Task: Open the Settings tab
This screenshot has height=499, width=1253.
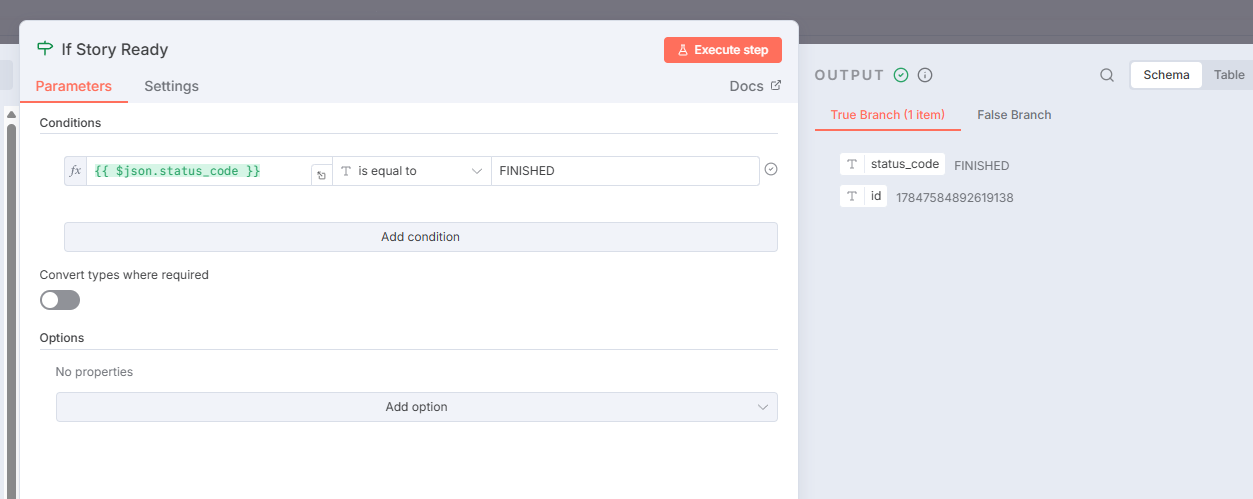Action: coord(171,86)
